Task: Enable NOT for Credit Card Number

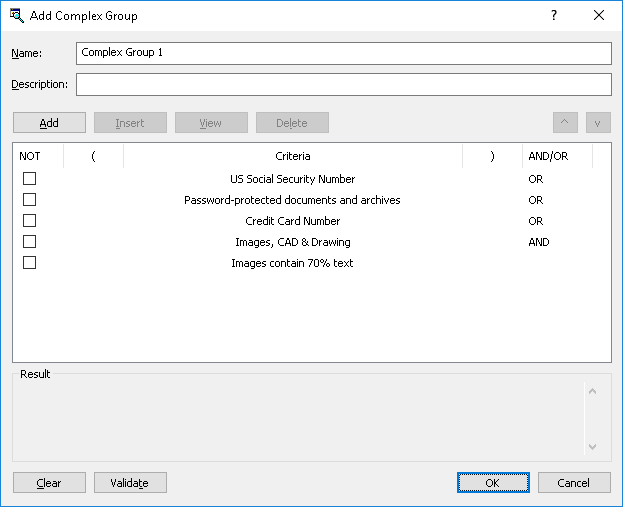Action: tap(30, 221)
